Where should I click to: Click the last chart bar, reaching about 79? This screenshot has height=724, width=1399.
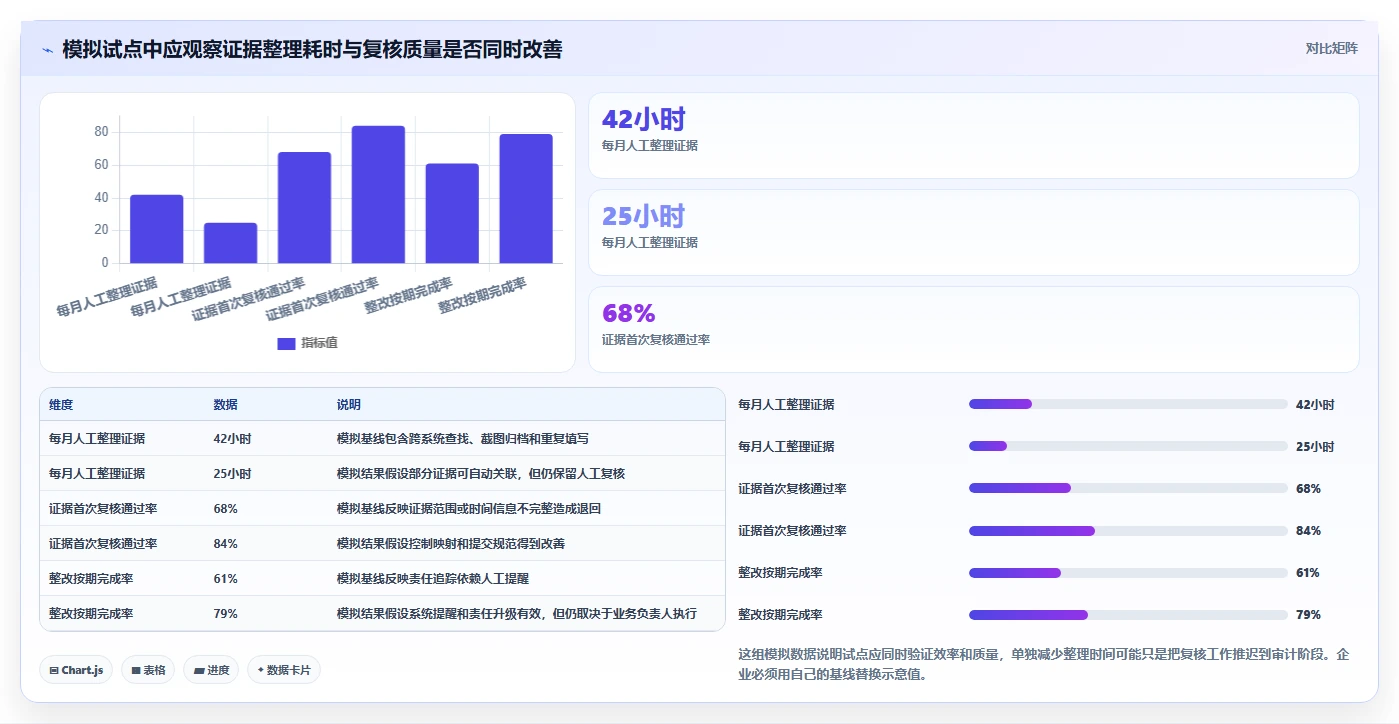pyautogui.click(x=526, y=199)
